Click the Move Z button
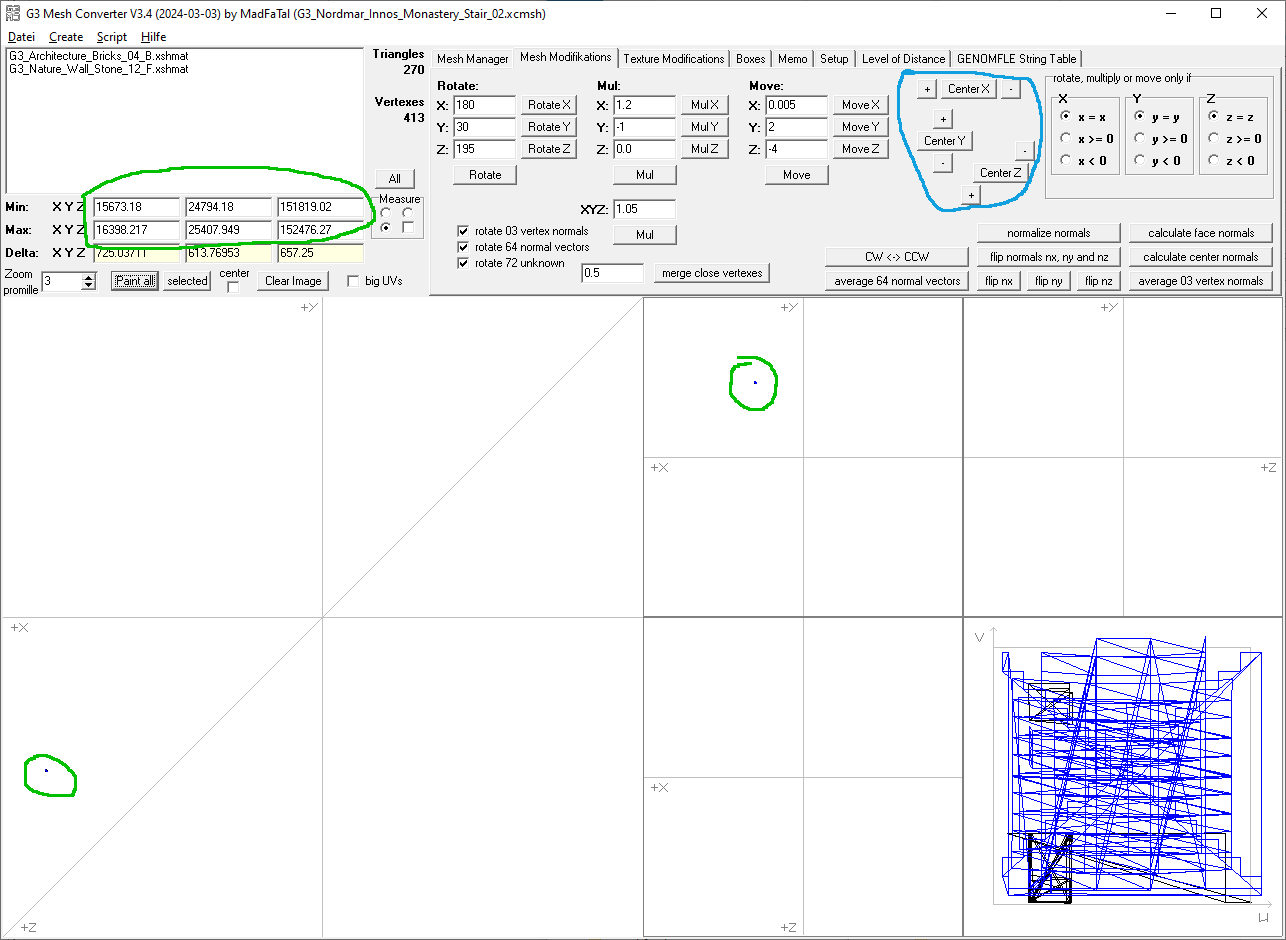The height and width of the screenshot is (940, 1286). 860,149
